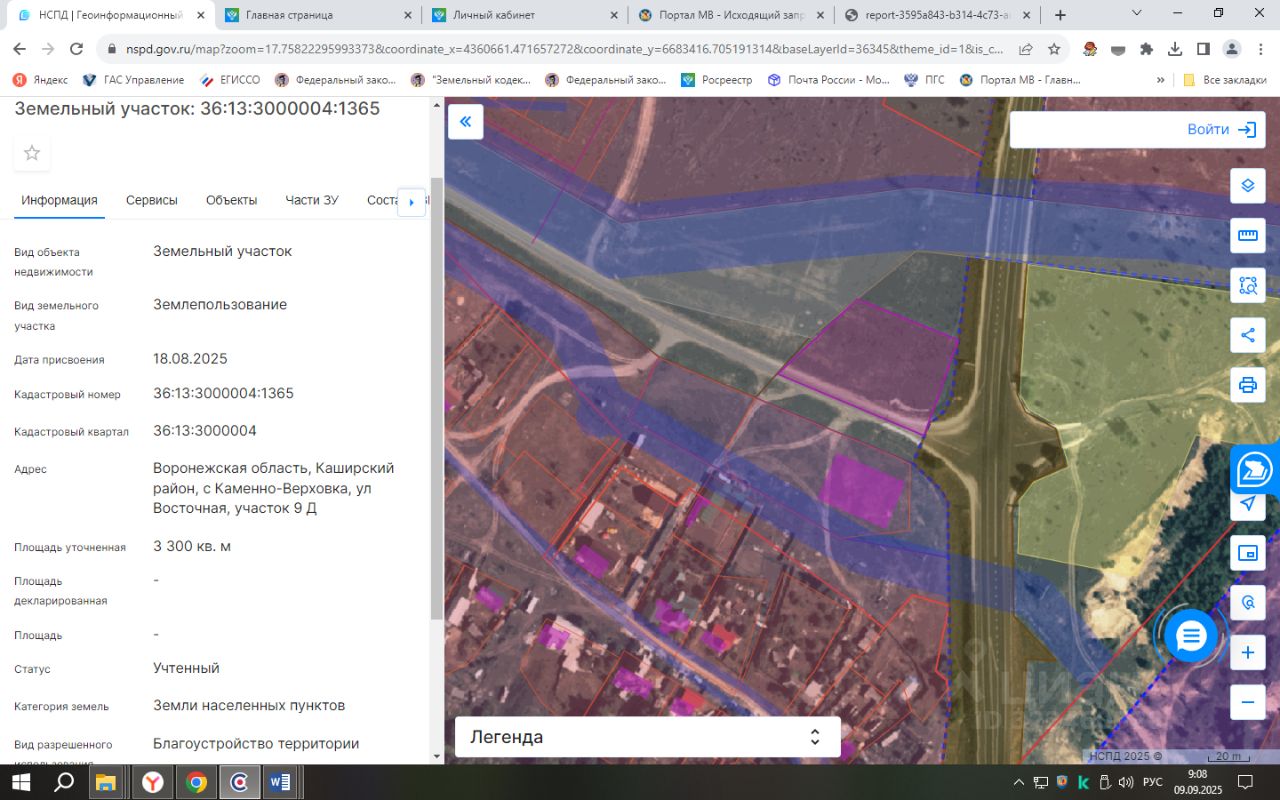The width and height of the screenshot is (1280, 800).
Task: Click the Учтенный status value
Action: coord(186,668)
